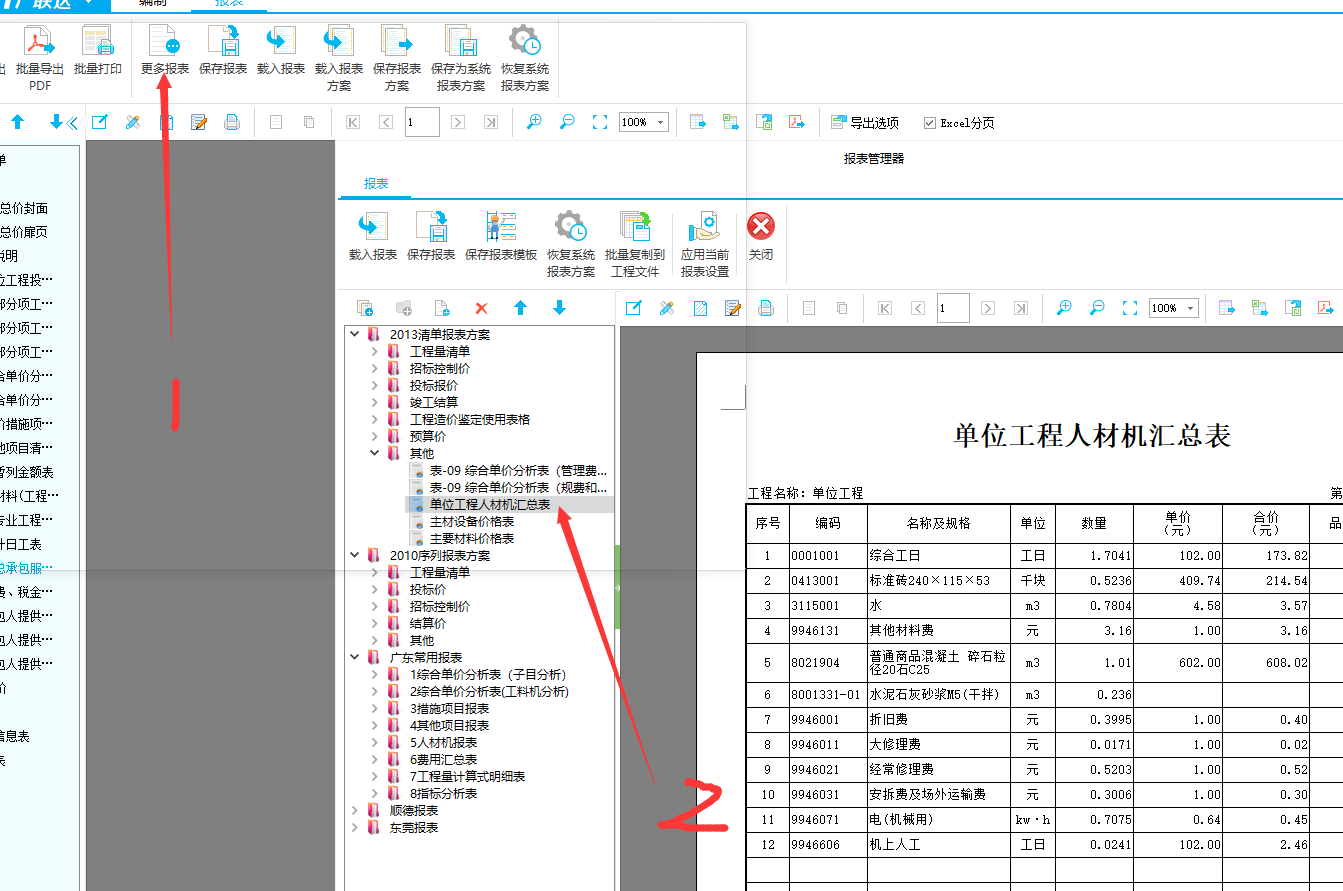Click 保存报表方案 in the top ribbon

pos(397,58)
